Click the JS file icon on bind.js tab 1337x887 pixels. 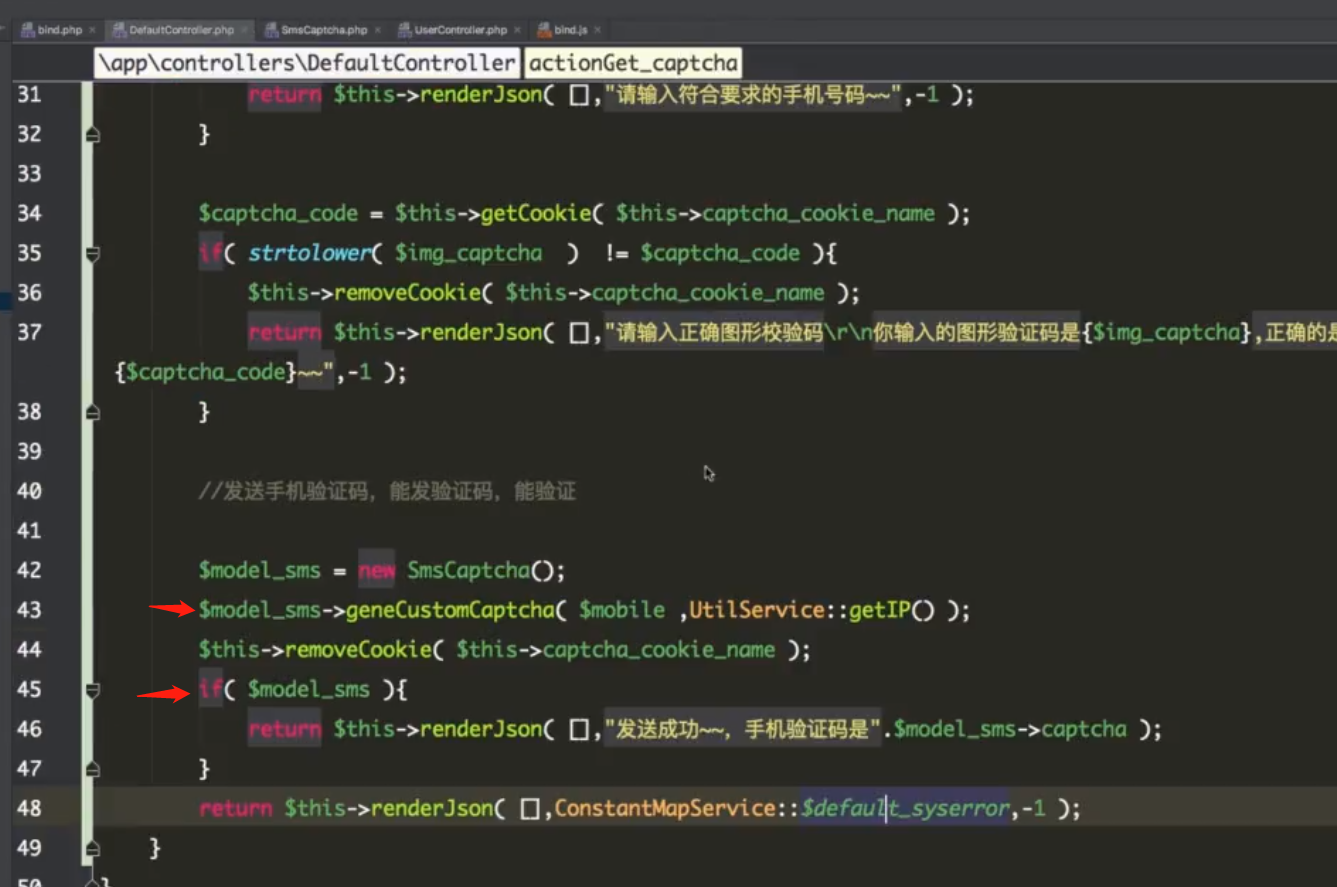pos(544,30)
